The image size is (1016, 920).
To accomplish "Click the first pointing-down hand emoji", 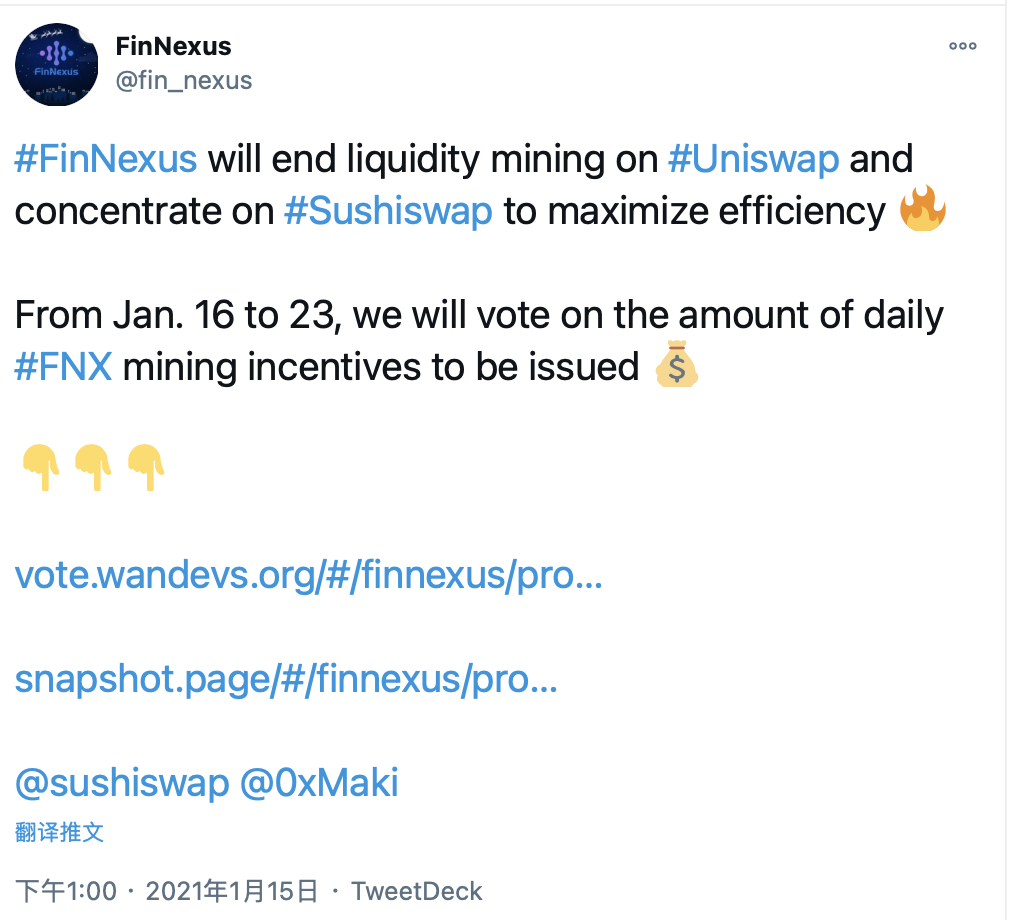I will tap(41, 467).
